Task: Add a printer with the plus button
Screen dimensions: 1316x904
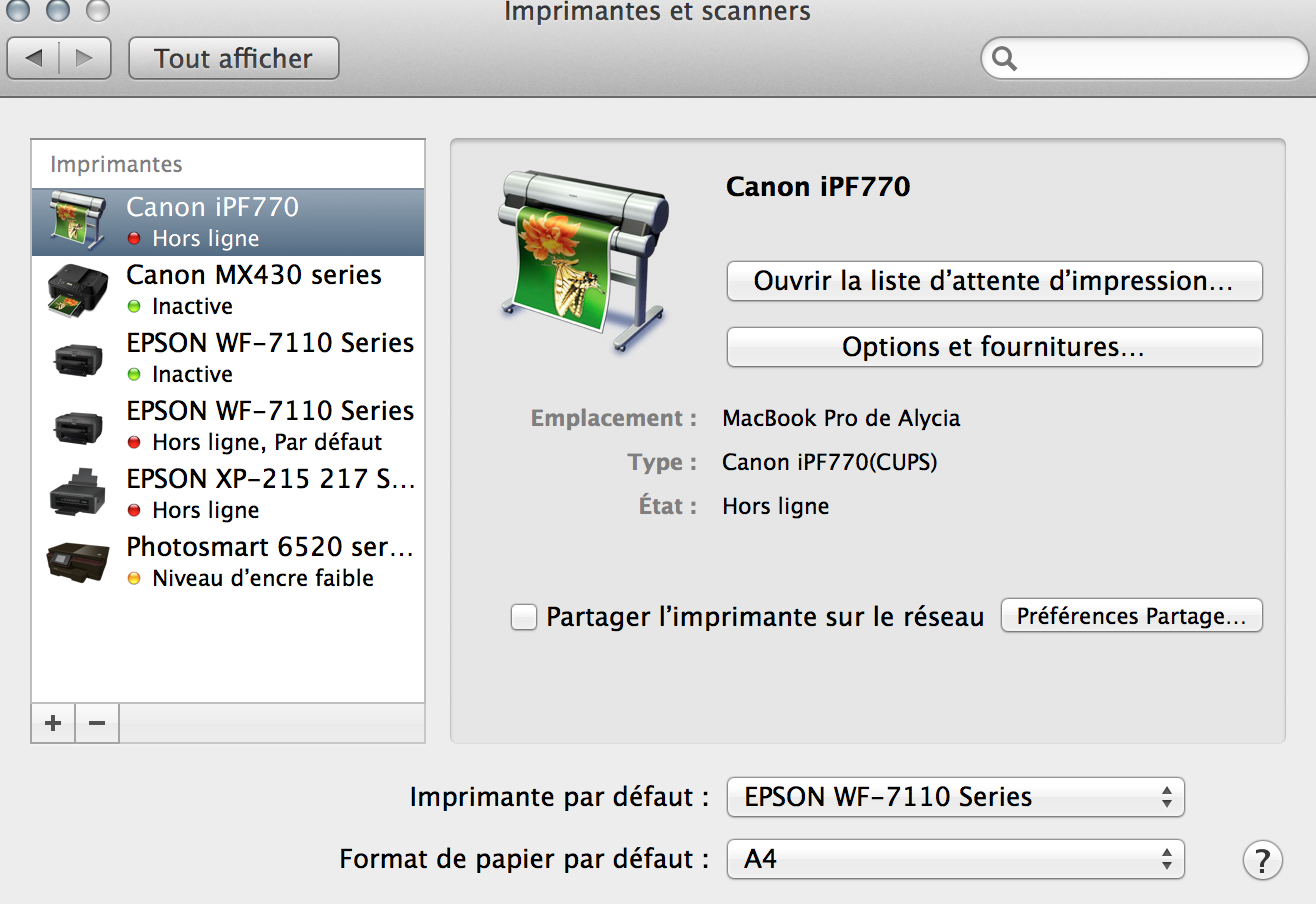Action: point(53,723)
